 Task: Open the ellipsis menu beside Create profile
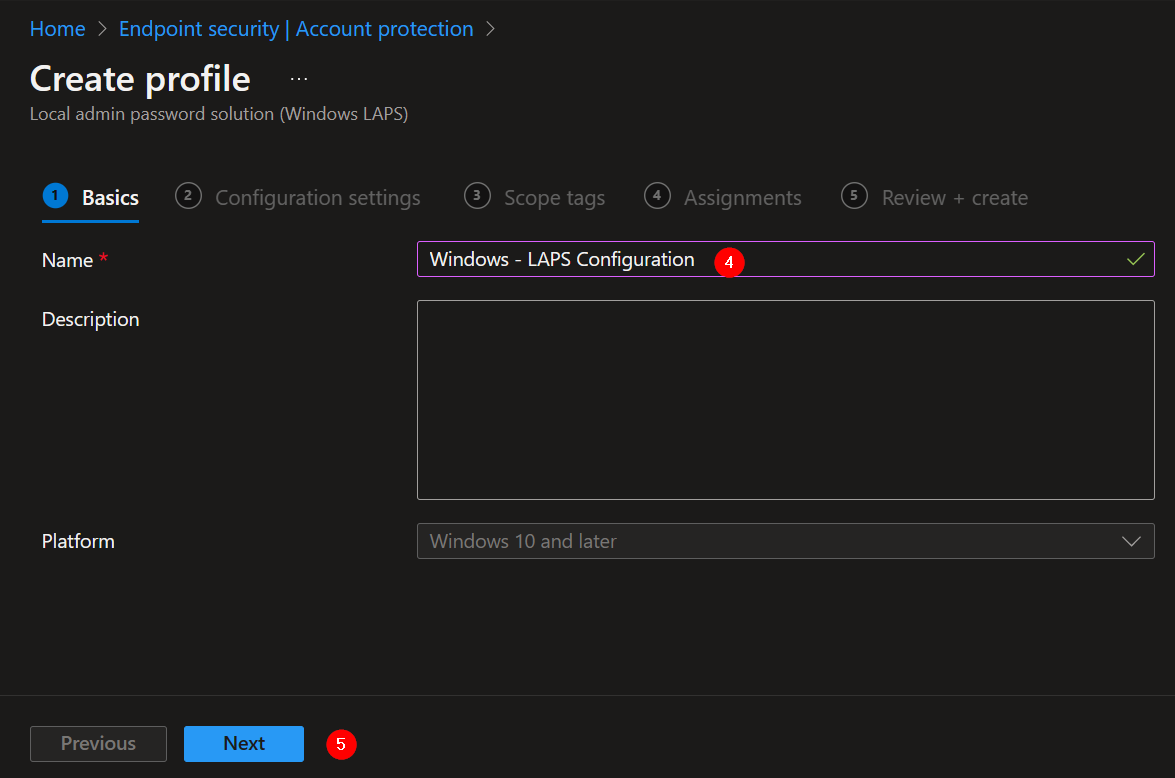(x=299, y=79)
